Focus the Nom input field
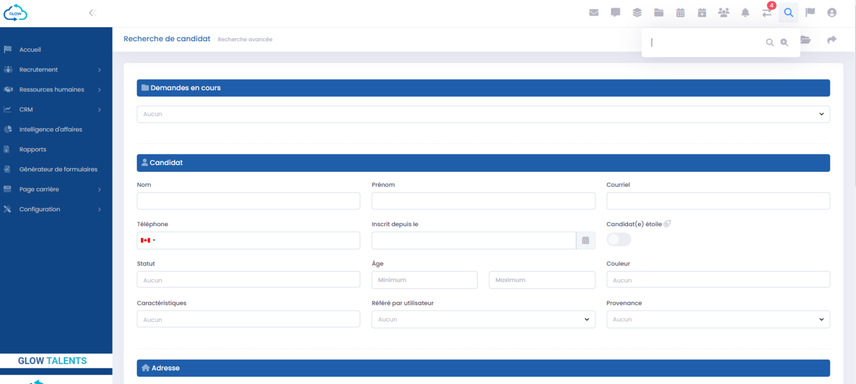 click(248, 200)
